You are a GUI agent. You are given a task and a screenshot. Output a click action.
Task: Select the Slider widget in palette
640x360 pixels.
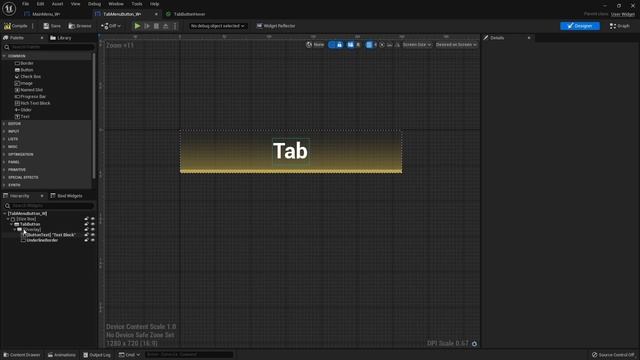(23, 110)
